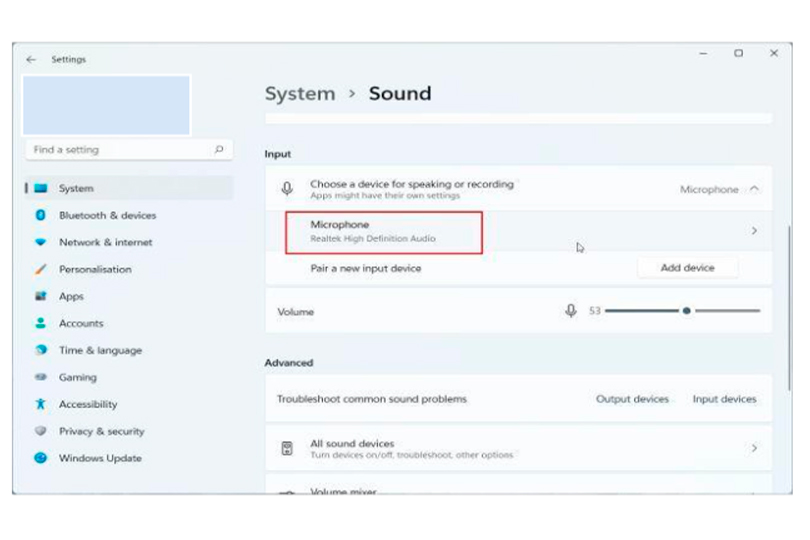Viewport: 810px width, 540px height.
Task: Click the Windows Update icon in sidebar
Action: (41, 459)
